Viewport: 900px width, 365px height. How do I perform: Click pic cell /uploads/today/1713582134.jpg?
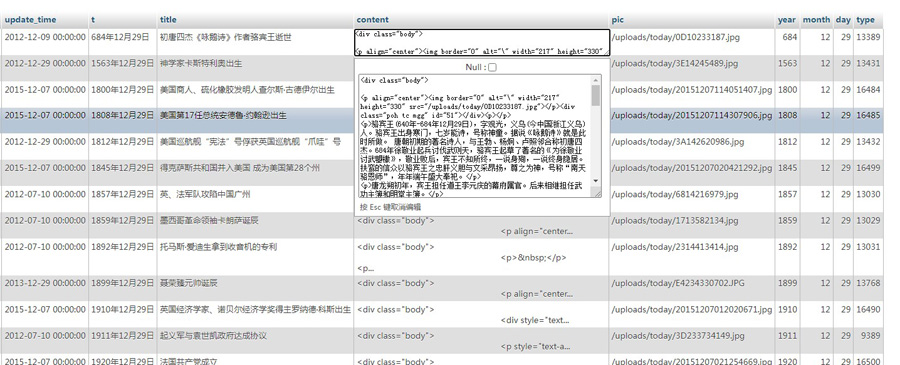674,220
